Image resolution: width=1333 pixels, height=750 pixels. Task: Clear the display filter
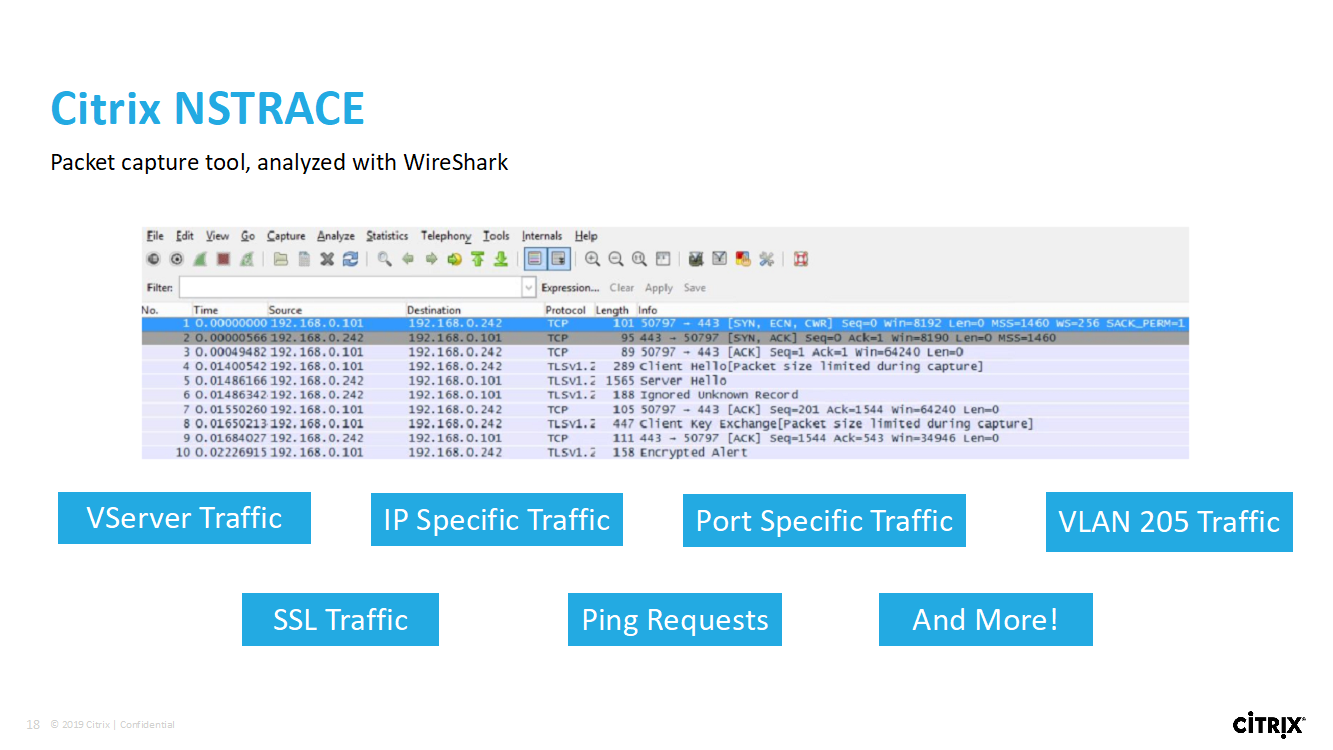point(622,288)
